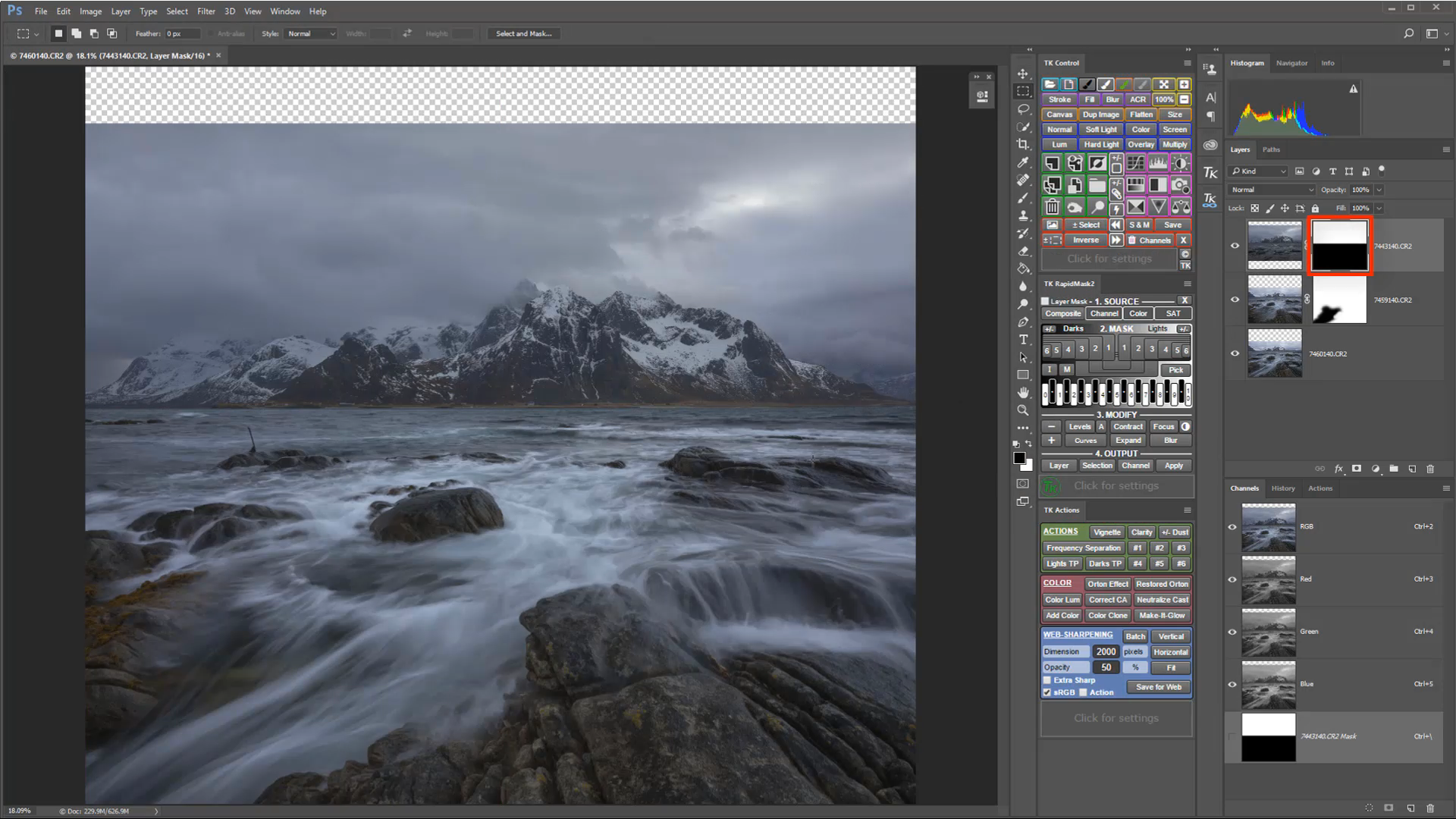The width and height of the screenshot is (1456, 819).
Task: Activate the Hand tool
Action: click(1023, 392)
